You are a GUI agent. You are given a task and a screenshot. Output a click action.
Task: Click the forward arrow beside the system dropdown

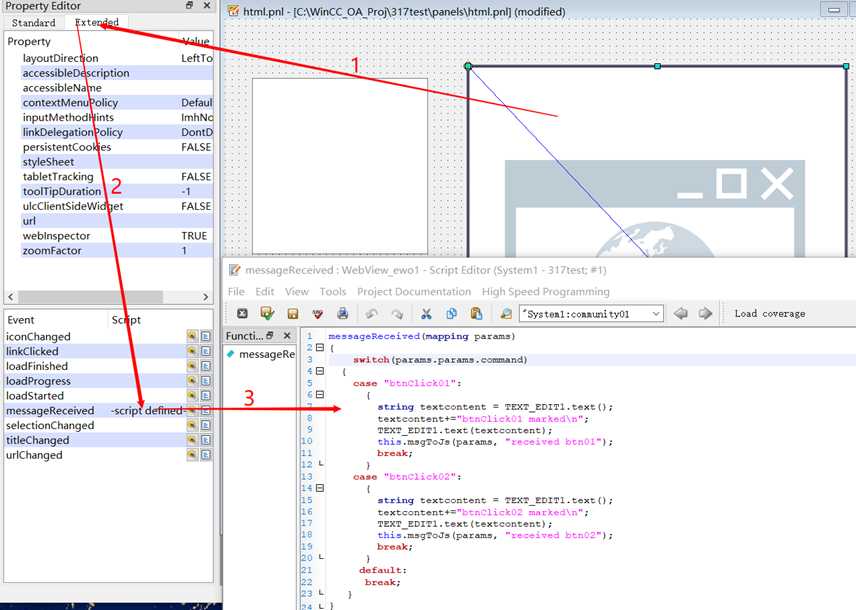click(x=705, y=313)
